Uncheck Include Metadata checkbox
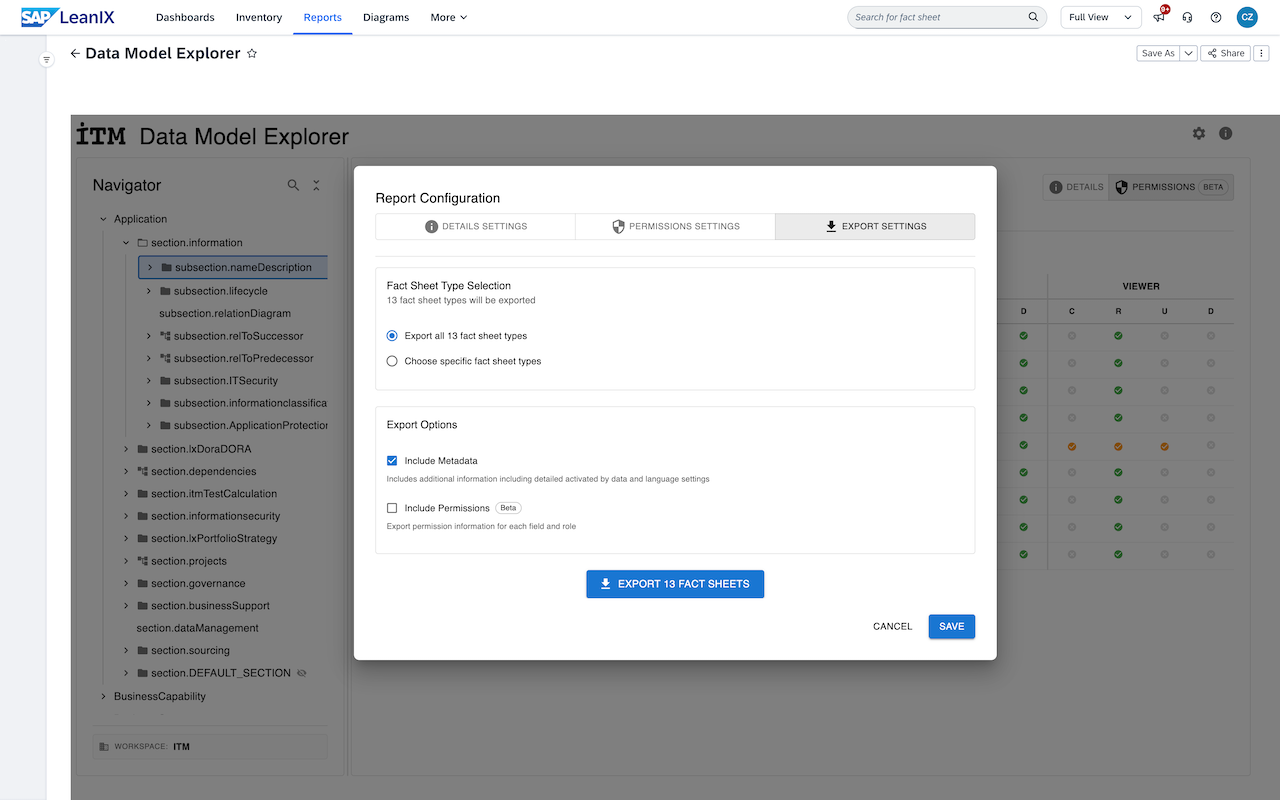Screen dimensions: 1280x800 [x=392, y=461]
